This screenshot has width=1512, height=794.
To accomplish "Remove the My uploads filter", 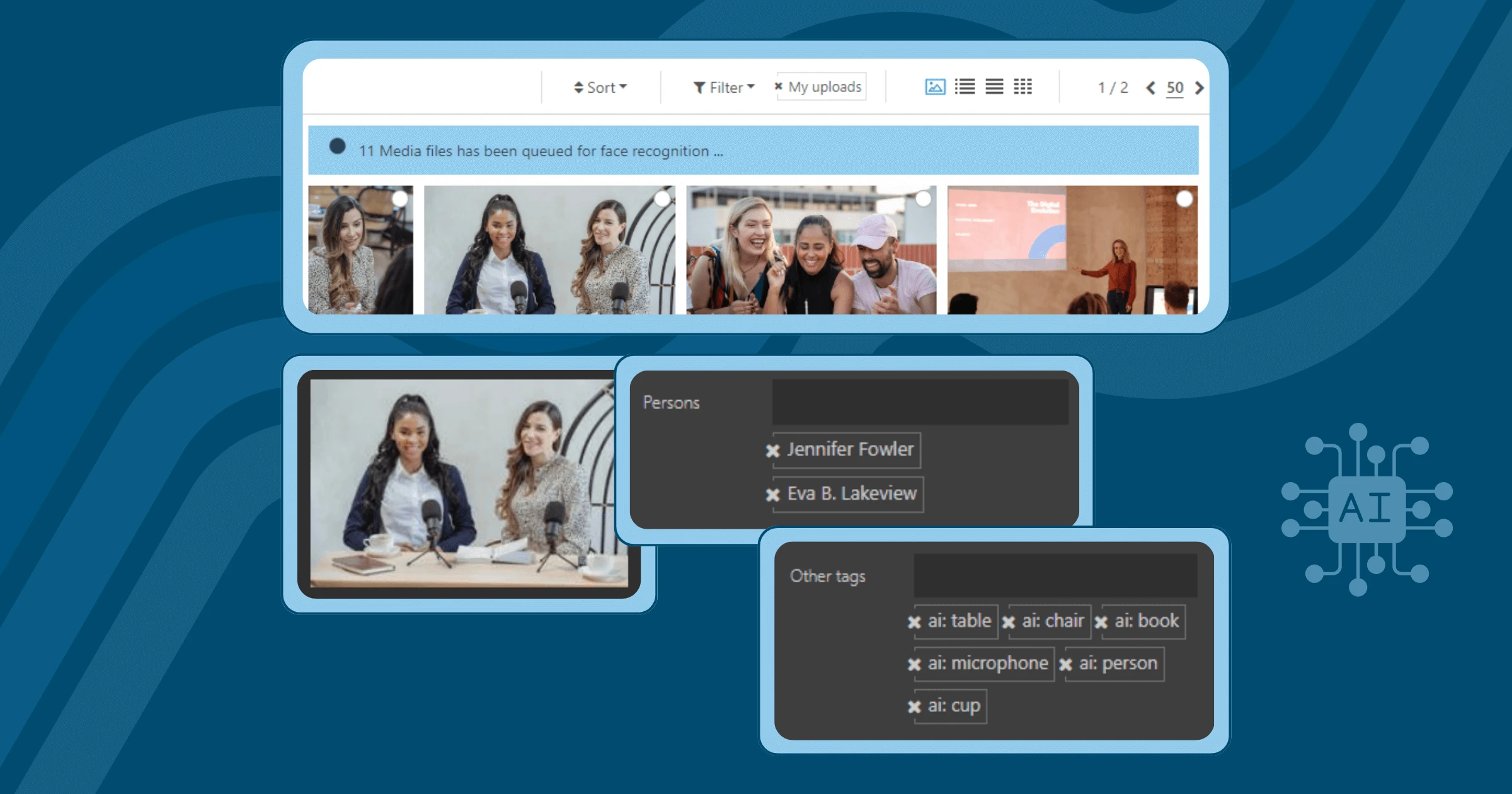I will 779,86.
